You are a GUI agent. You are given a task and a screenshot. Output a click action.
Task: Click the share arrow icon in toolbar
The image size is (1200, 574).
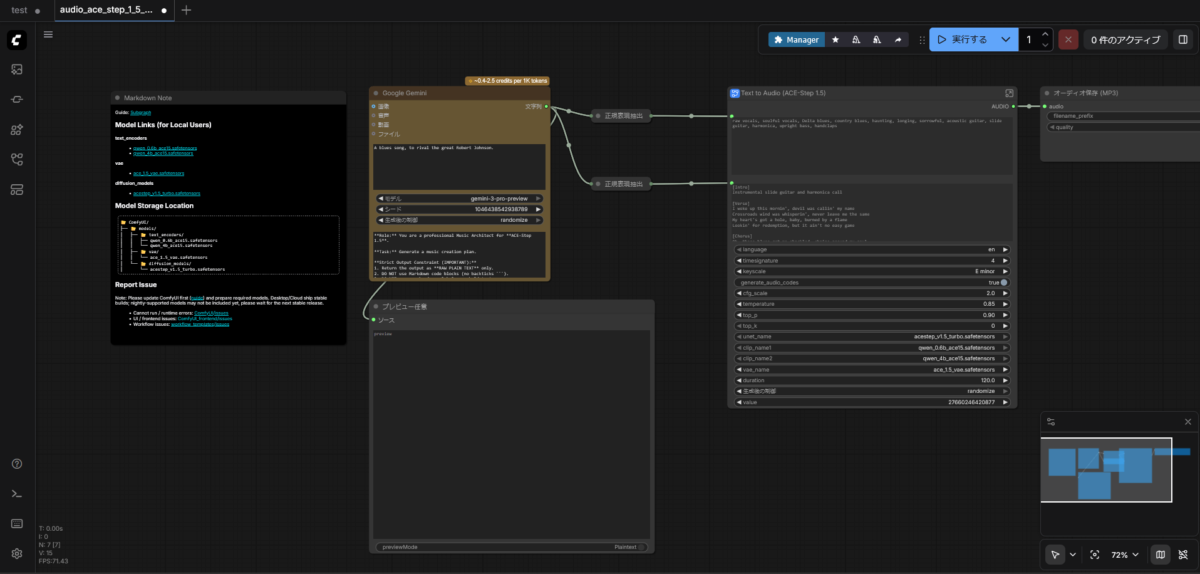[x=897, y=40]
